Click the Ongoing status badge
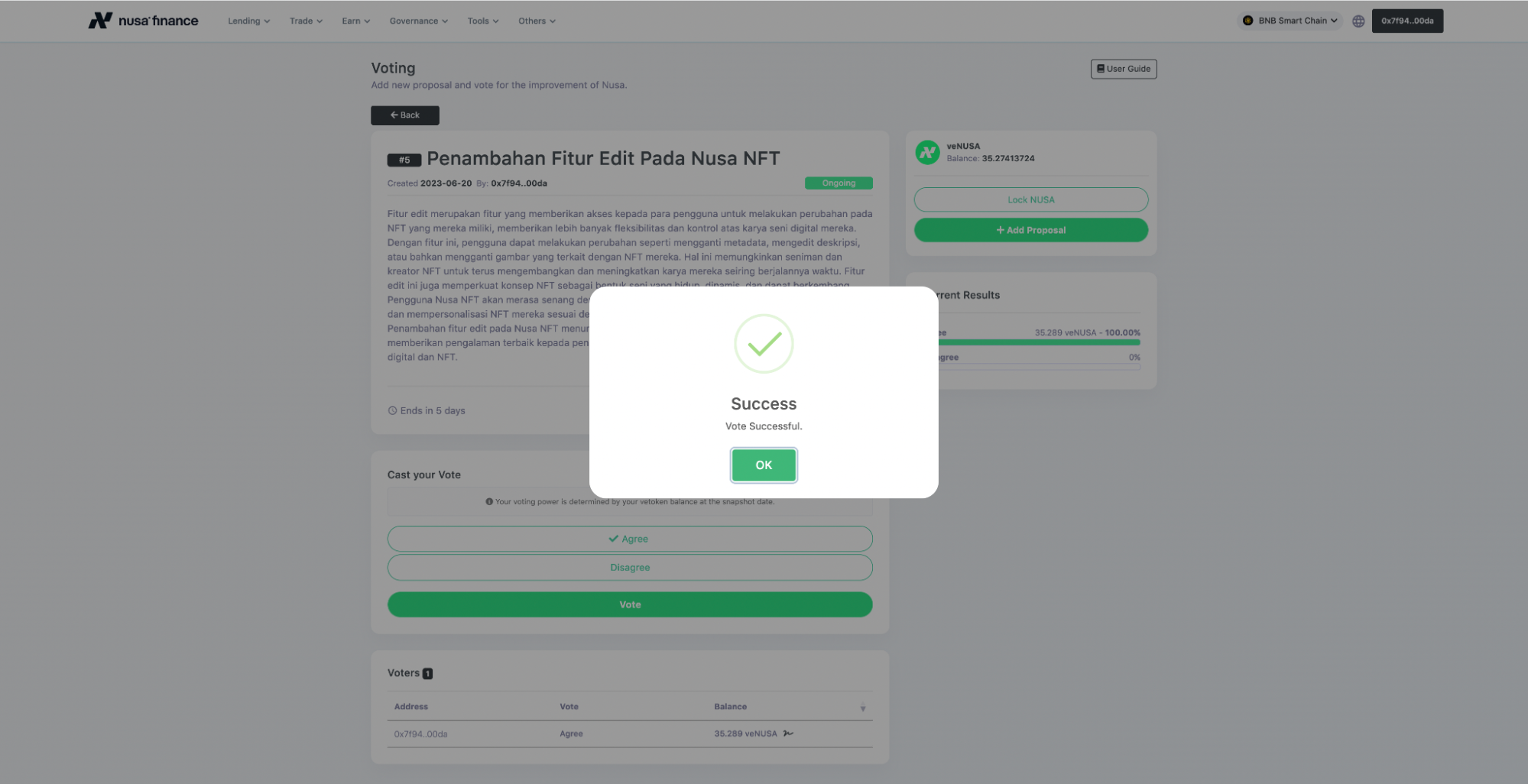The width and height of the screenshot is (1528, 784). (x=839, y=183)
